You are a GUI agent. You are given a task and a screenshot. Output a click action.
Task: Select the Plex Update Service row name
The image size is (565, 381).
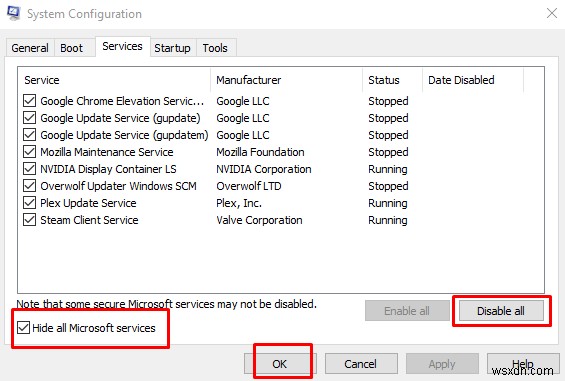pos(88,203)
